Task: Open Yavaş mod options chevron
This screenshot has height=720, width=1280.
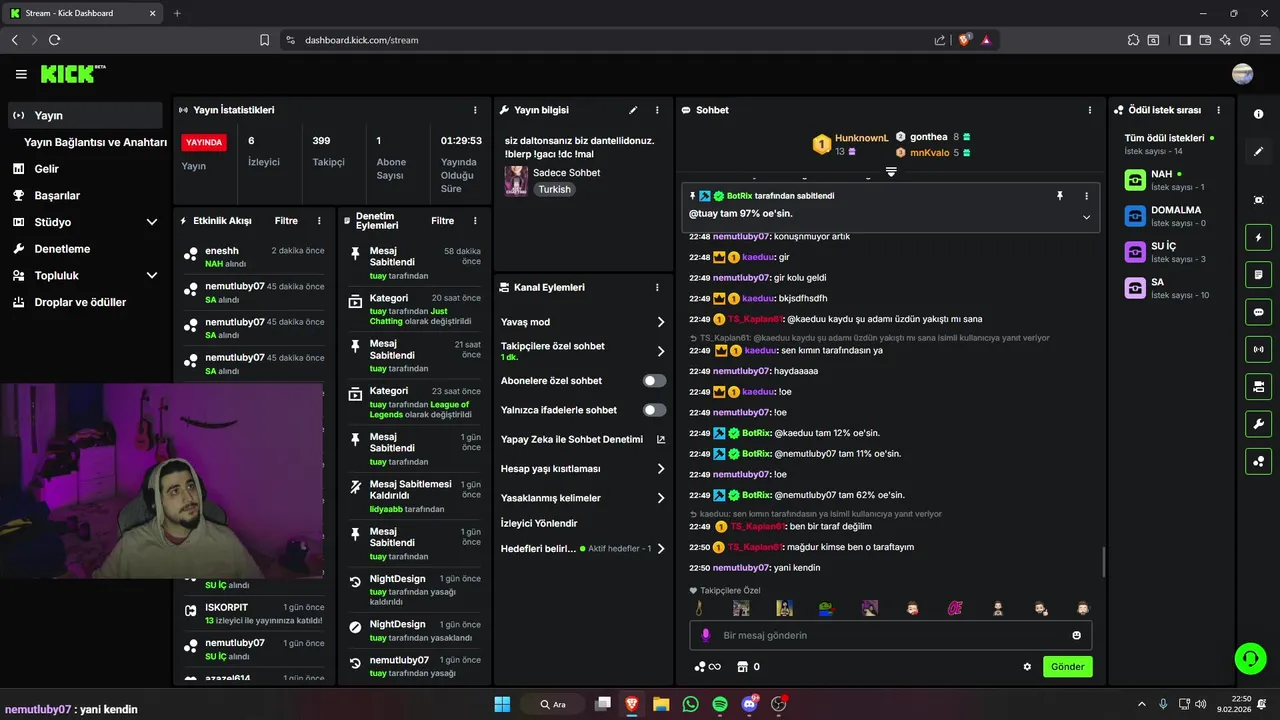Action: [x=661, y=322]
